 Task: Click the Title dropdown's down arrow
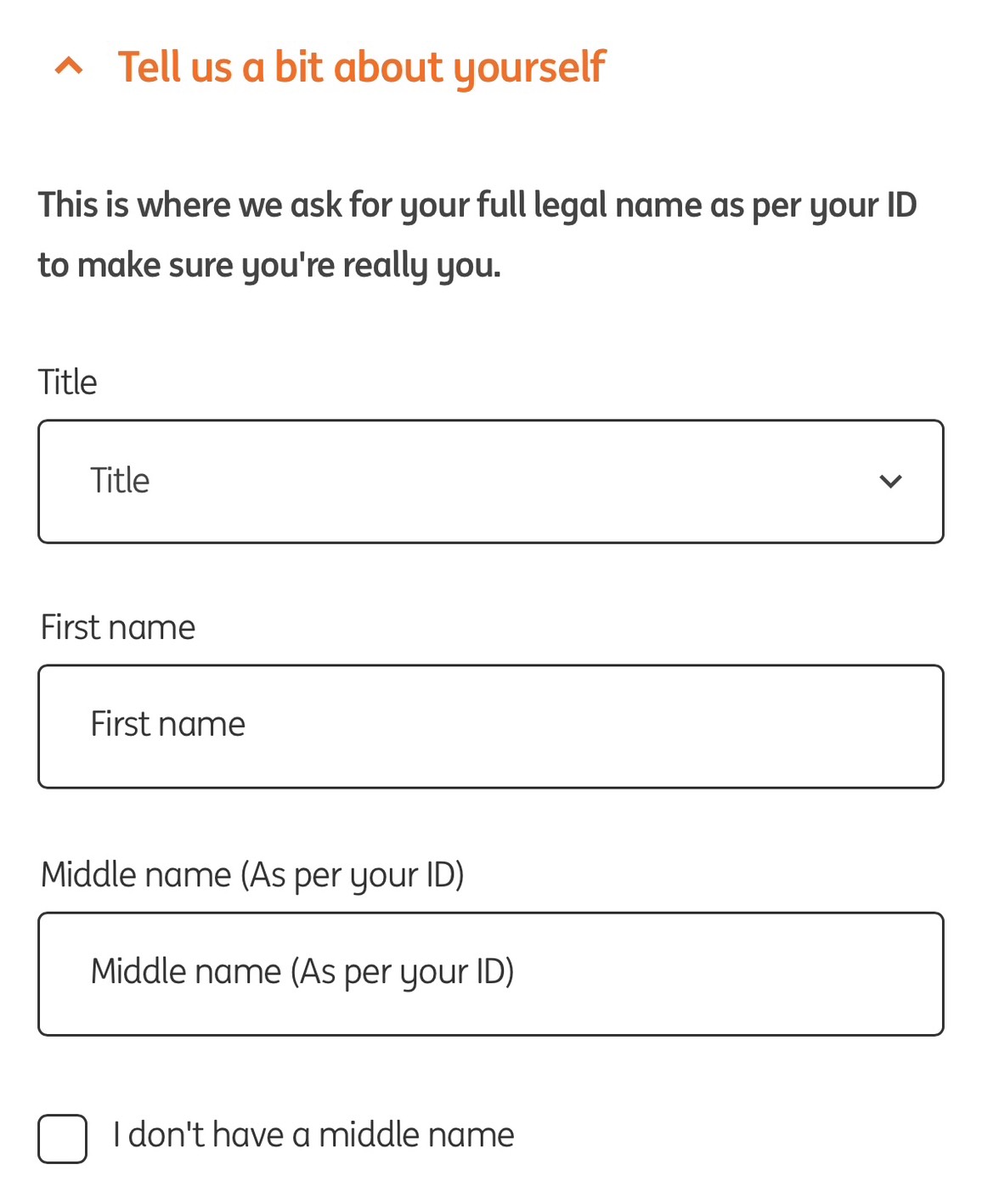click(890, 482)
